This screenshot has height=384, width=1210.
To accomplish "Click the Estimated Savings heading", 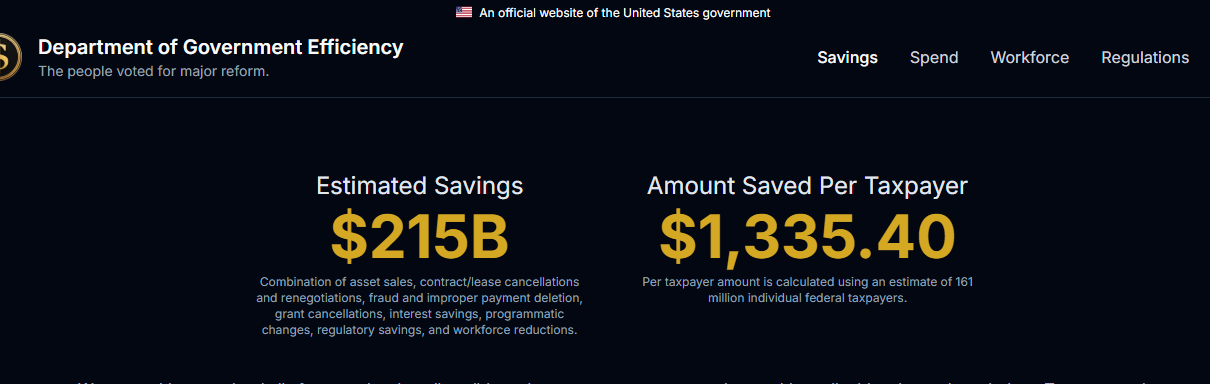I will (x=420, y=186).
